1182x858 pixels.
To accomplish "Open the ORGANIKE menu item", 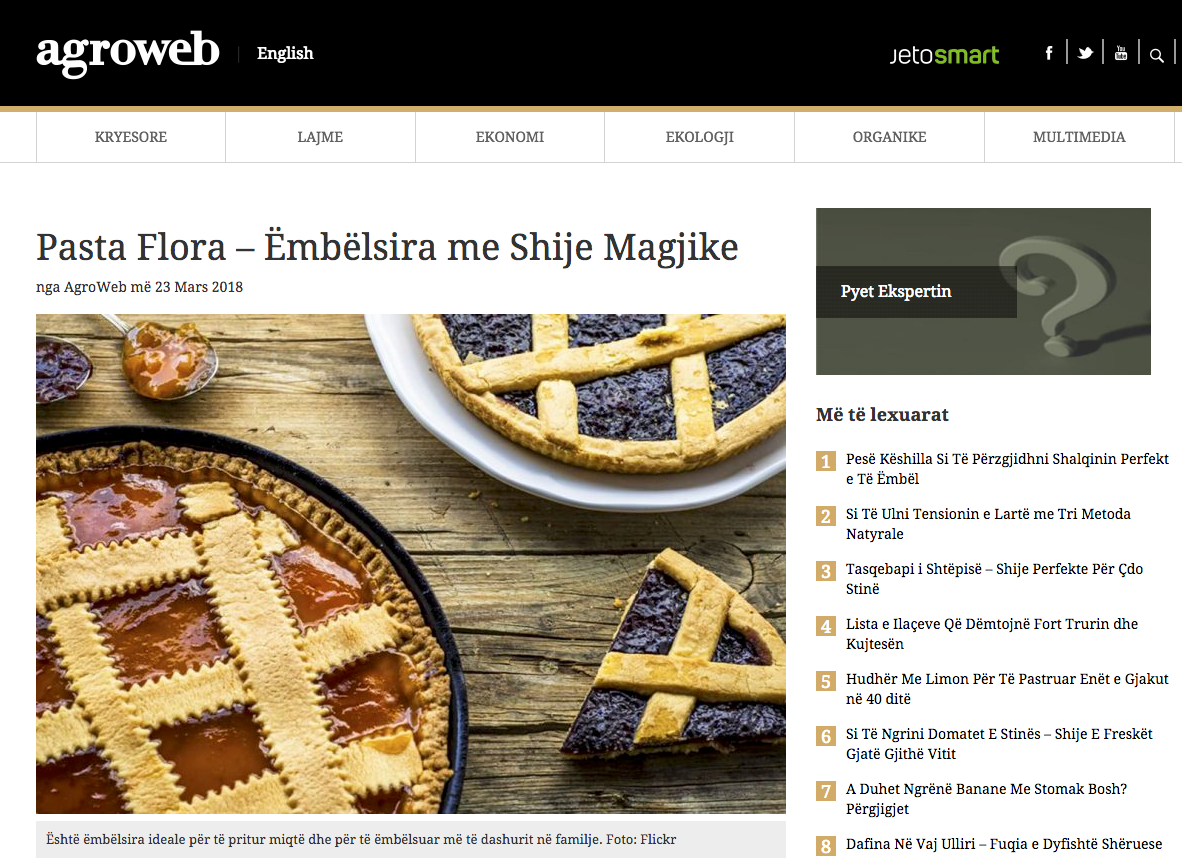I will [890, 136].
